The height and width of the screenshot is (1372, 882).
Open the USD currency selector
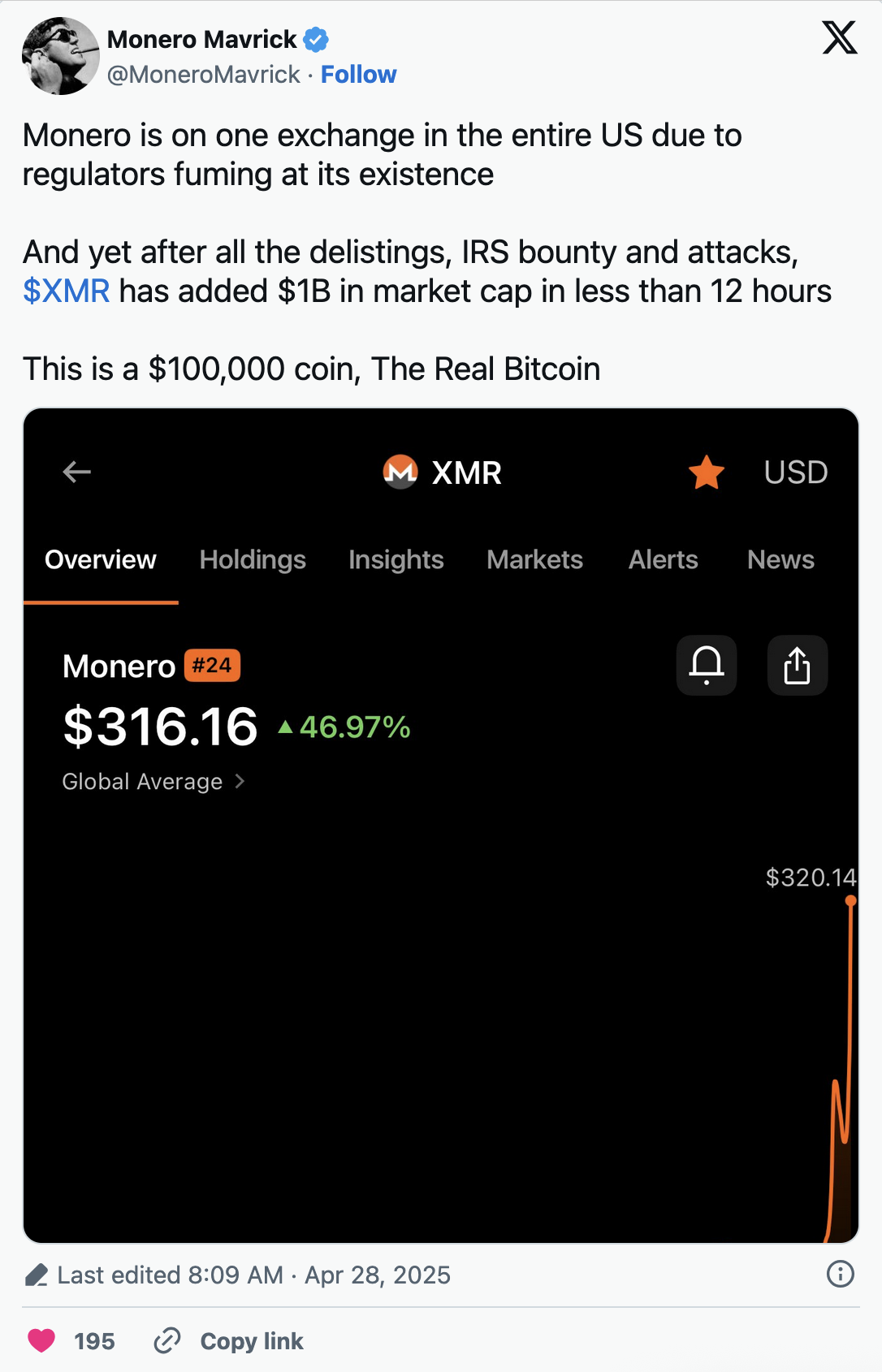tap(795, 472)
